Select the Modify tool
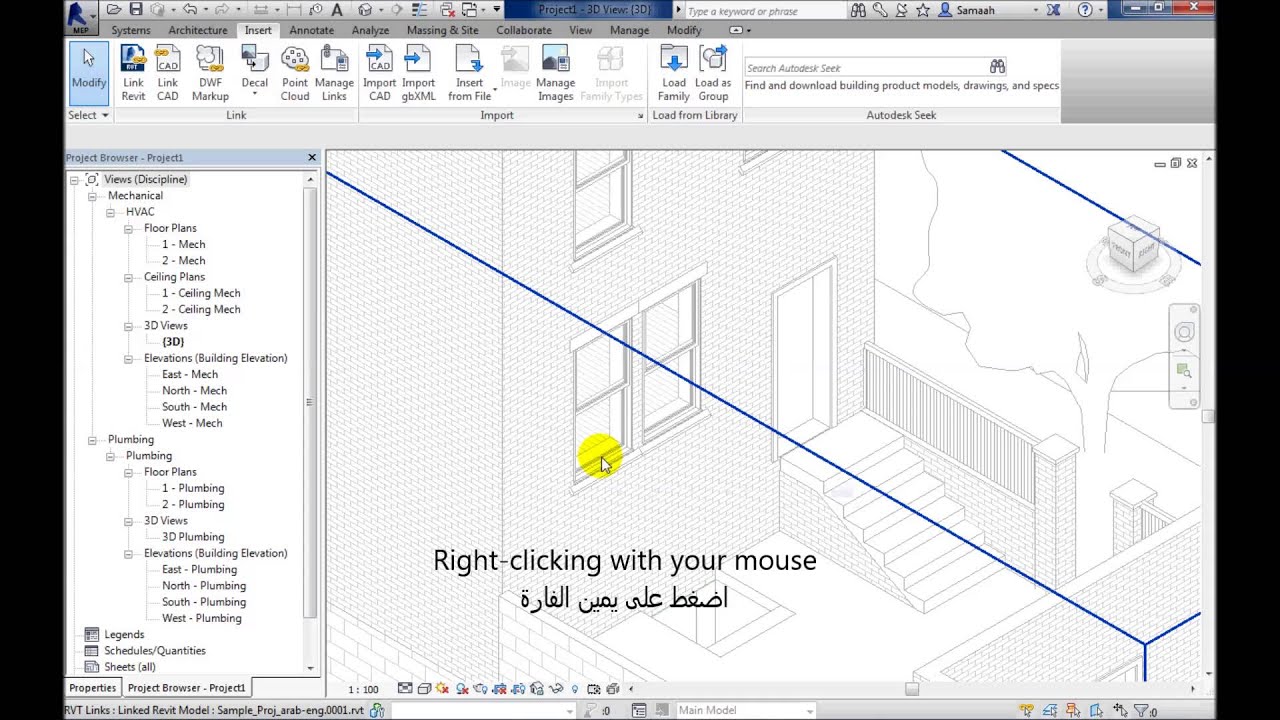The width and height of the screenshot is (1280, 720). (x=88, y=73)
